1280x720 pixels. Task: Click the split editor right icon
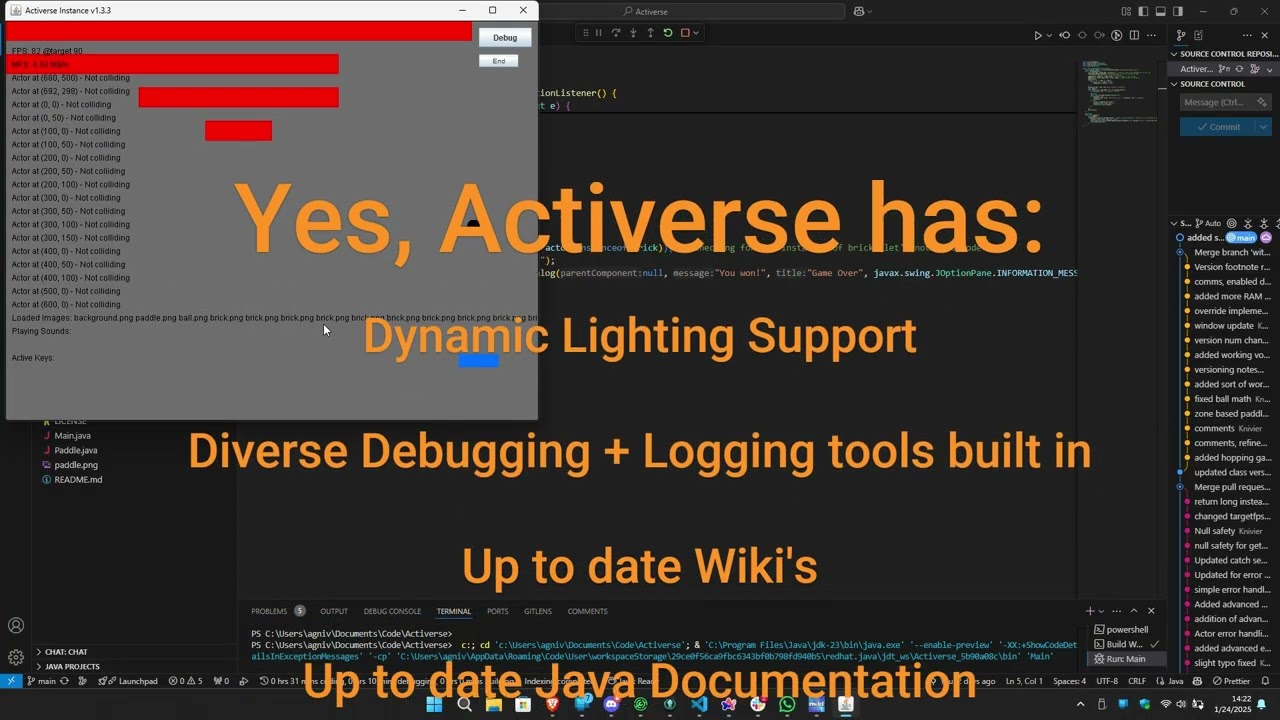(x=1134, y=35)
